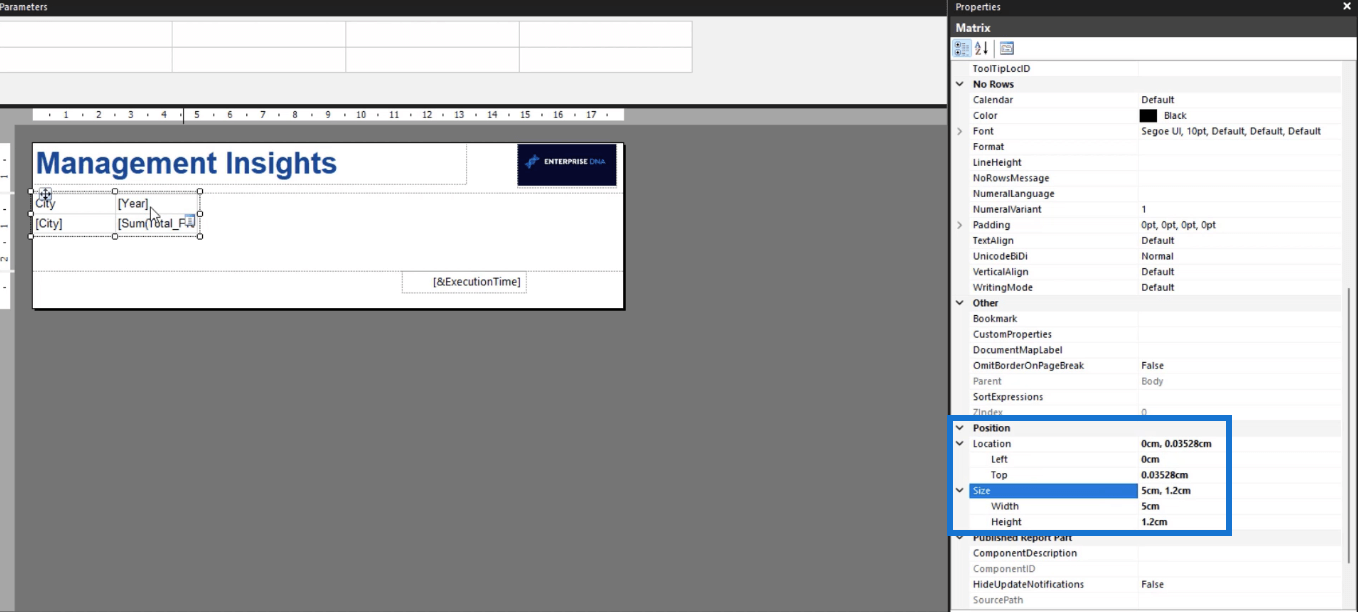The height and width of the screenshot is (612, 1358).
Task: Select the Enterprise DNA logo image
Action: [x=567, y=165]
